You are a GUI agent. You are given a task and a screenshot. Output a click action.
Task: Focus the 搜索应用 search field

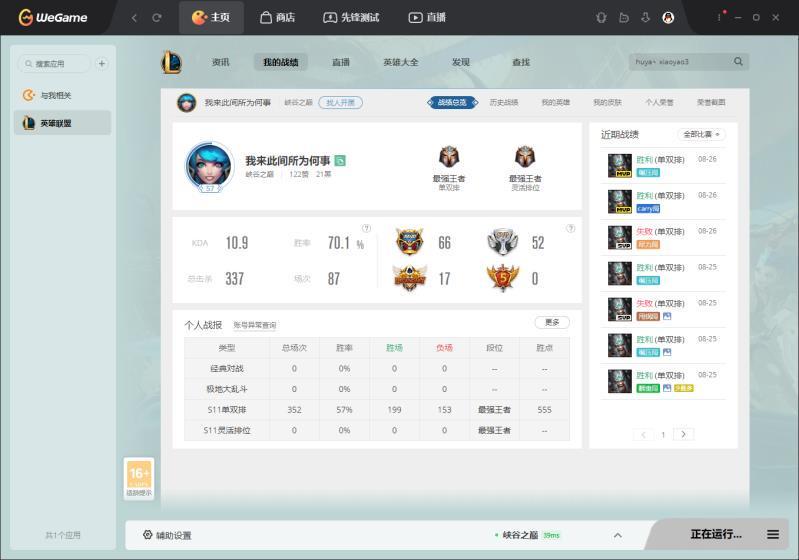(x=54, y=64)
